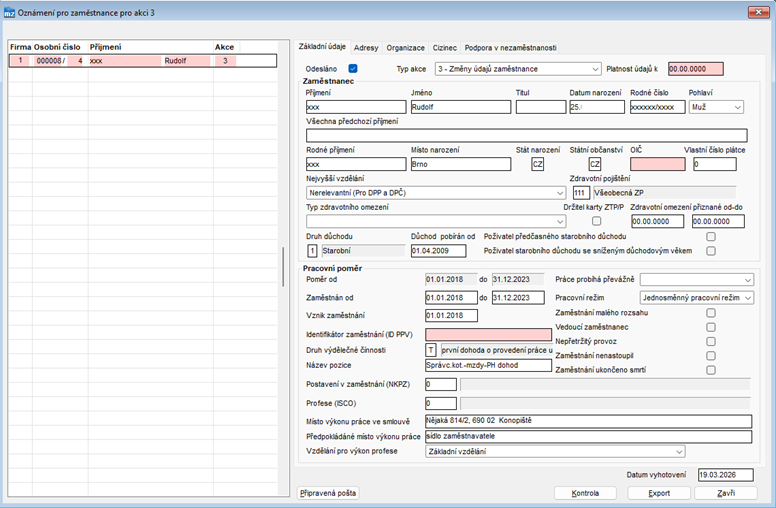This screenshot has height=508, width=776.
Task: Click the mz application icon in title bar
Action: 9,13
